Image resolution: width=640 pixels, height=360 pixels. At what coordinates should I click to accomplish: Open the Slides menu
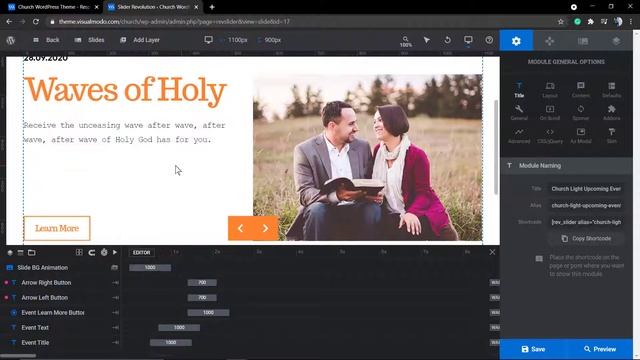coord(89,40)
